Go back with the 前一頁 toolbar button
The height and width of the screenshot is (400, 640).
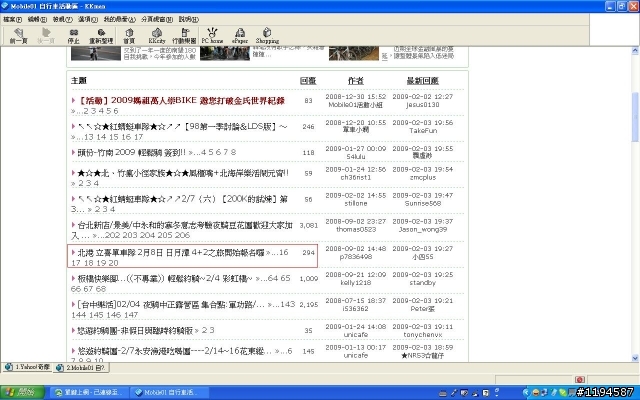18,36
